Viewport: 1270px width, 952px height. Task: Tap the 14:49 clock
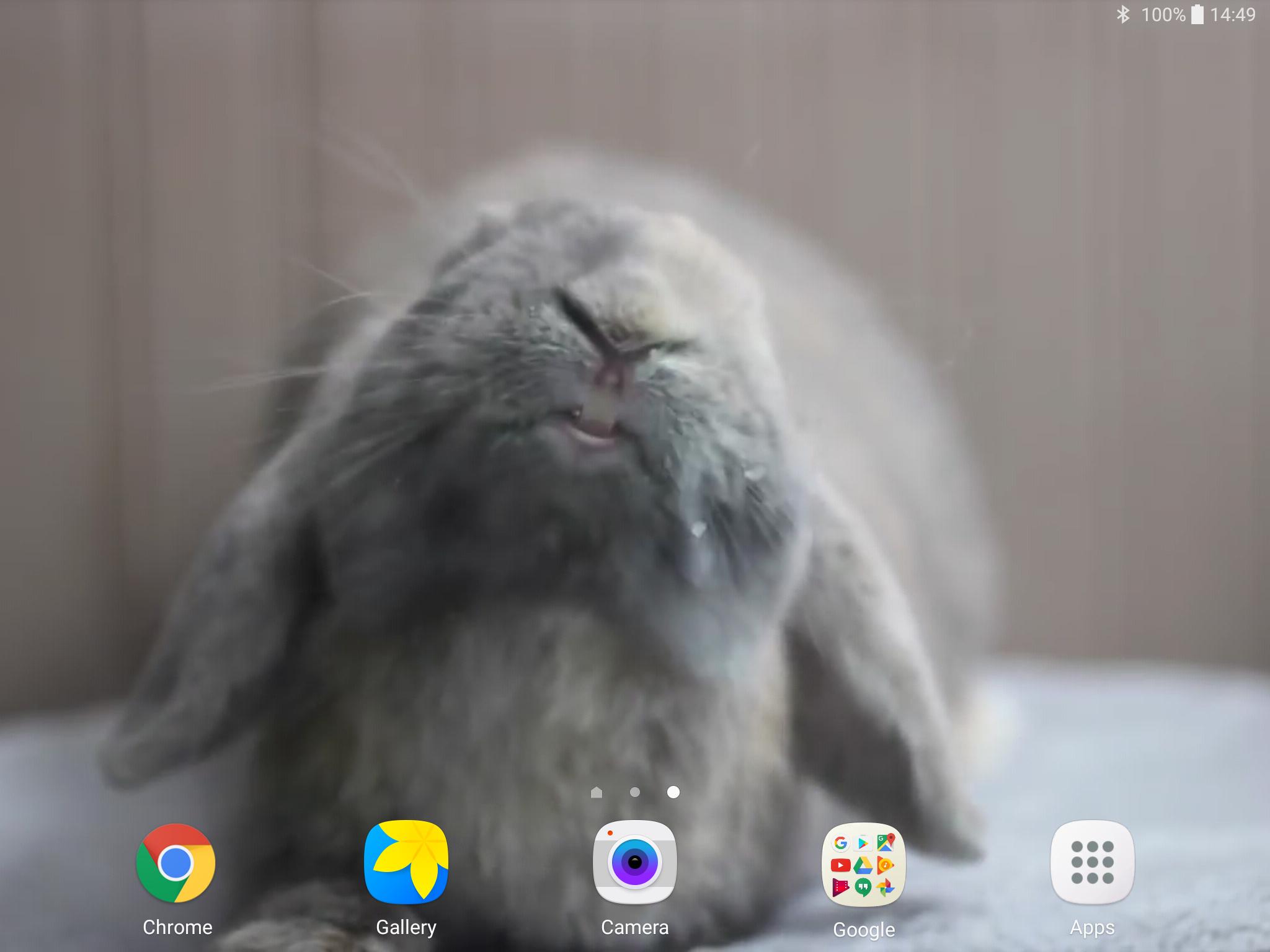(1233, 15)
